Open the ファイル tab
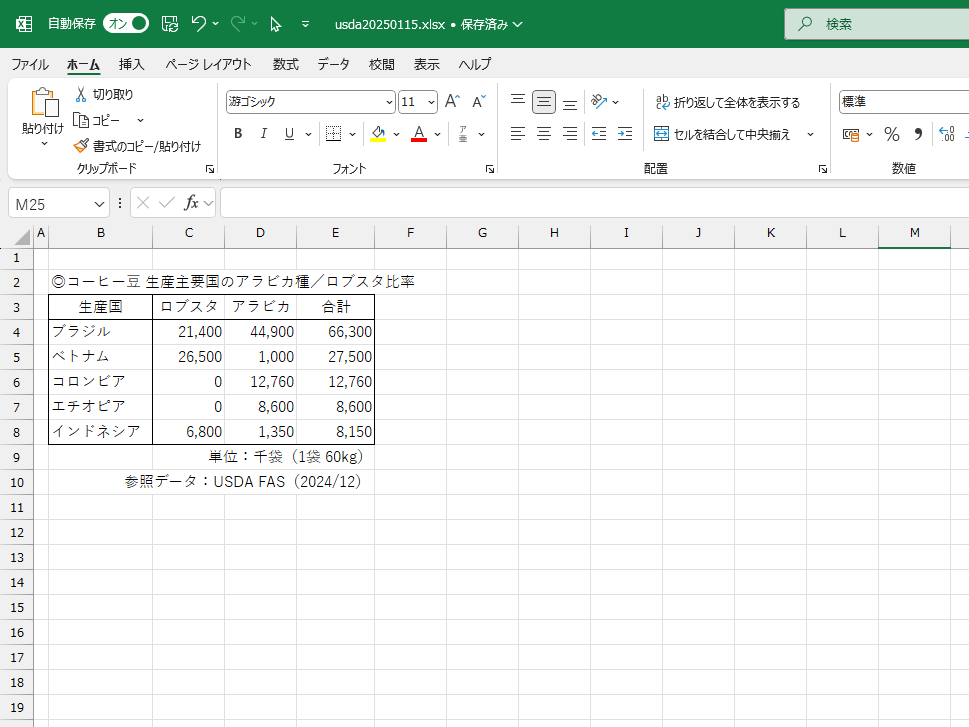The width and height of the screenshot is (969, 727). point(30,64)
